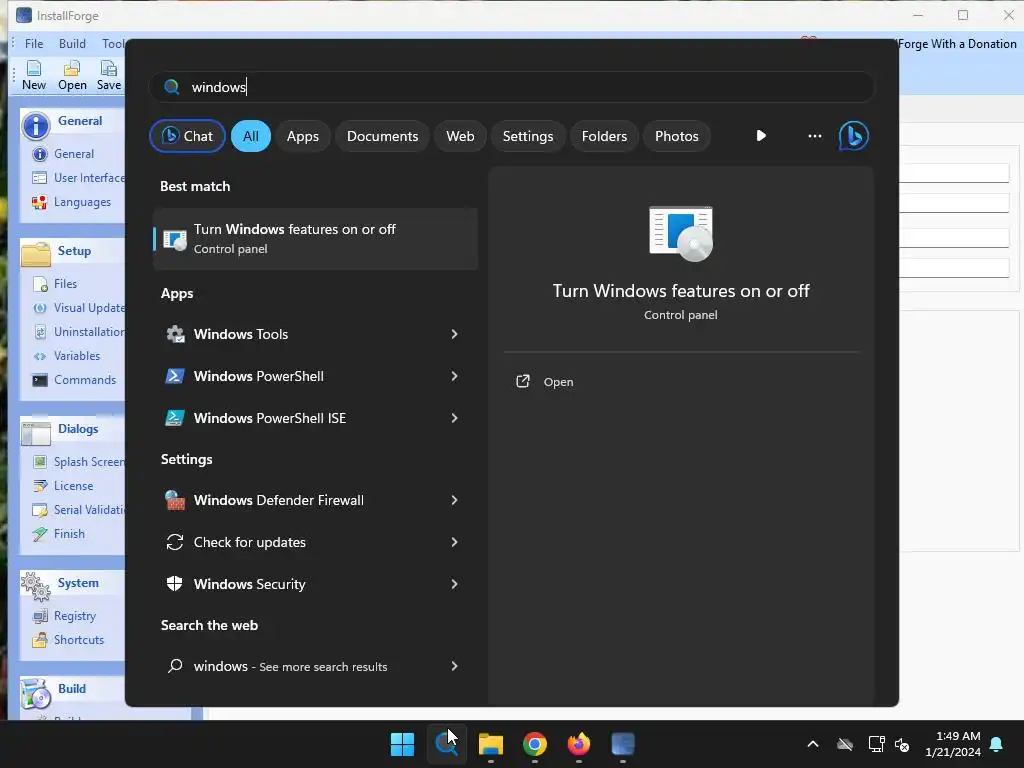
Task: Select License in InstallForge Dialogs
Action: click(73, 486)
